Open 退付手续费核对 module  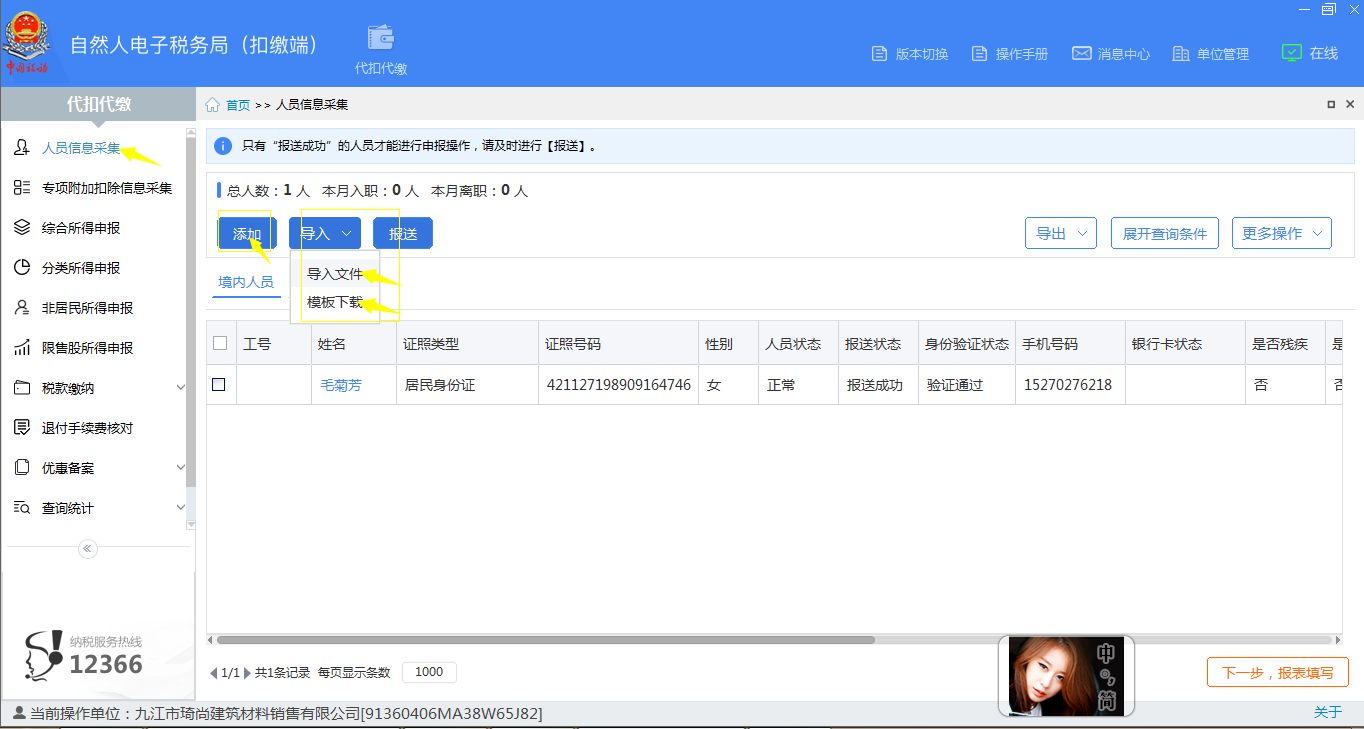coord(88,427)
